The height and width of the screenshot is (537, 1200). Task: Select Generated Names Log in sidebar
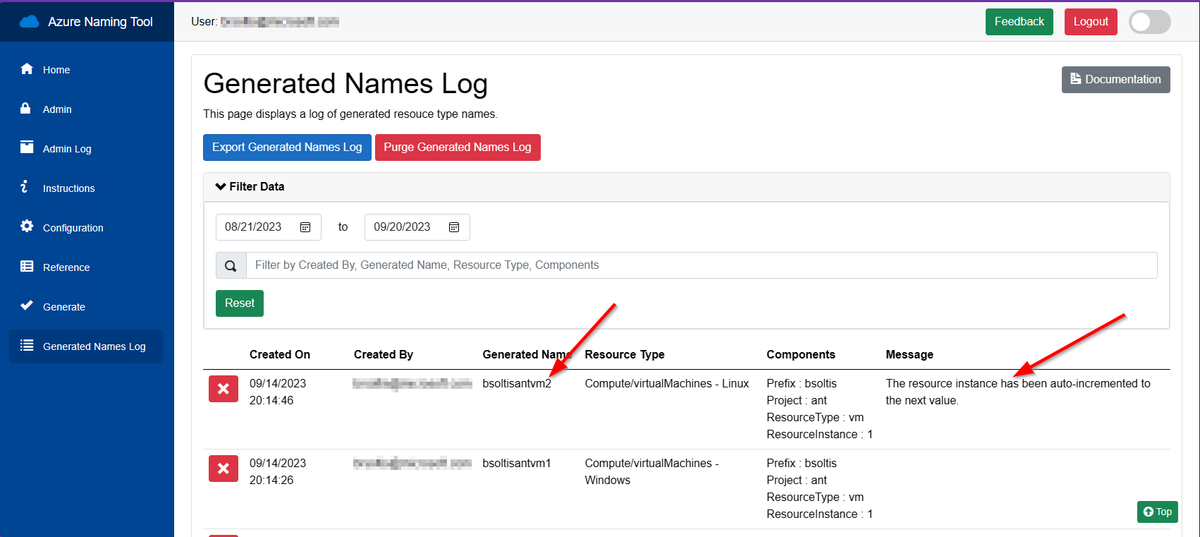pyautogui.click(x=86, y=346)
